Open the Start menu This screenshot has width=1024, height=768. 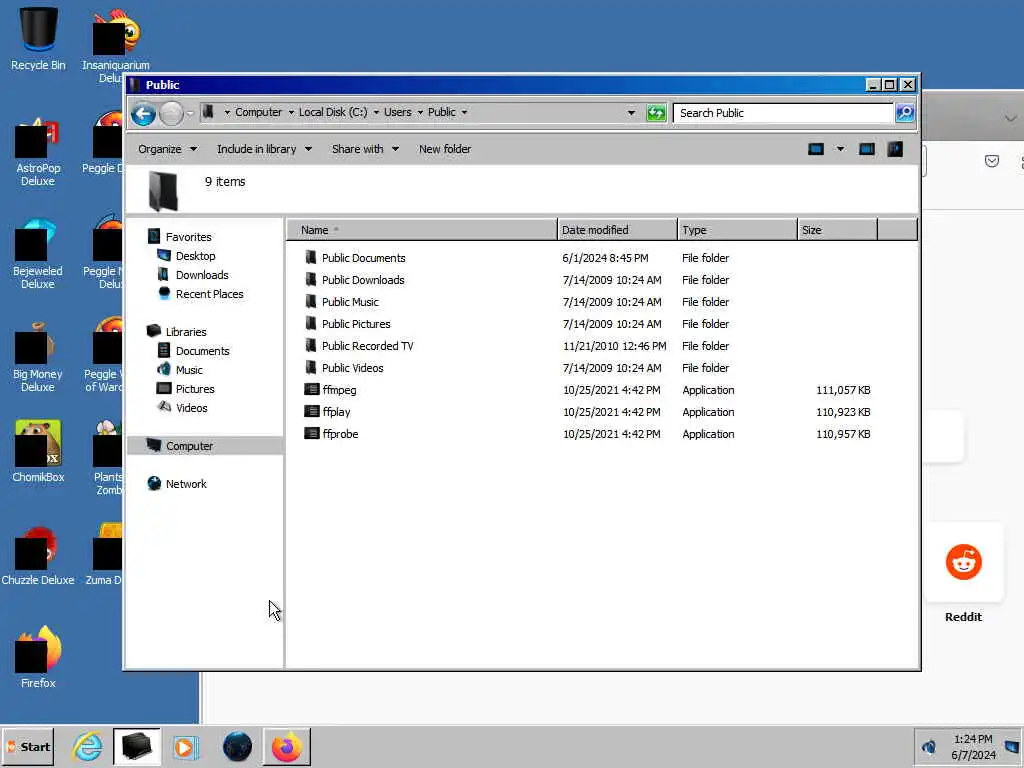pyautogui.click(x=28, y=746)
